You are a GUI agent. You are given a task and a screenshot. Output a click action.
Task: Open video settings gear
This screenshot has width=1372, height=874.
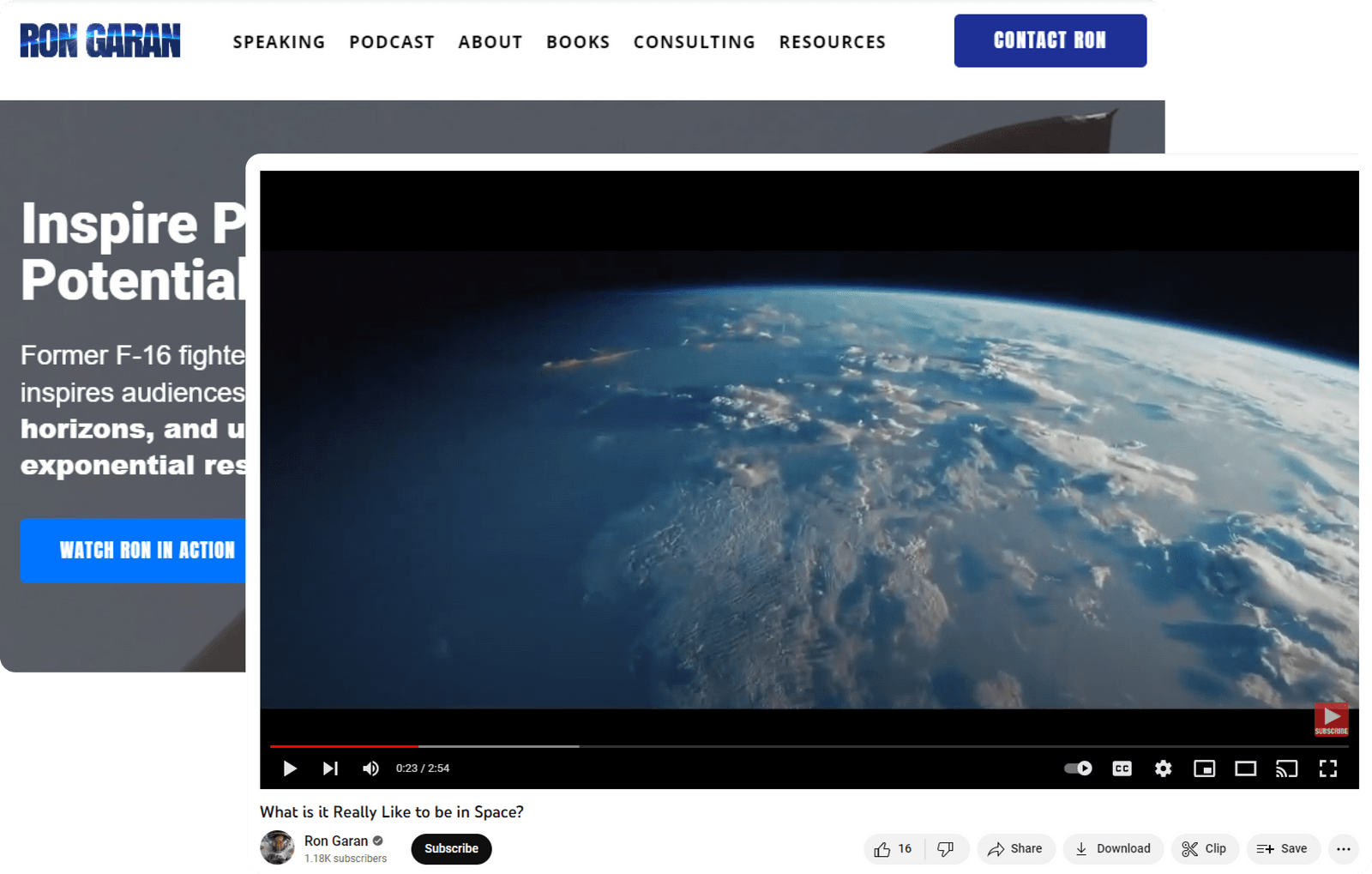[x=1163, y=769]
